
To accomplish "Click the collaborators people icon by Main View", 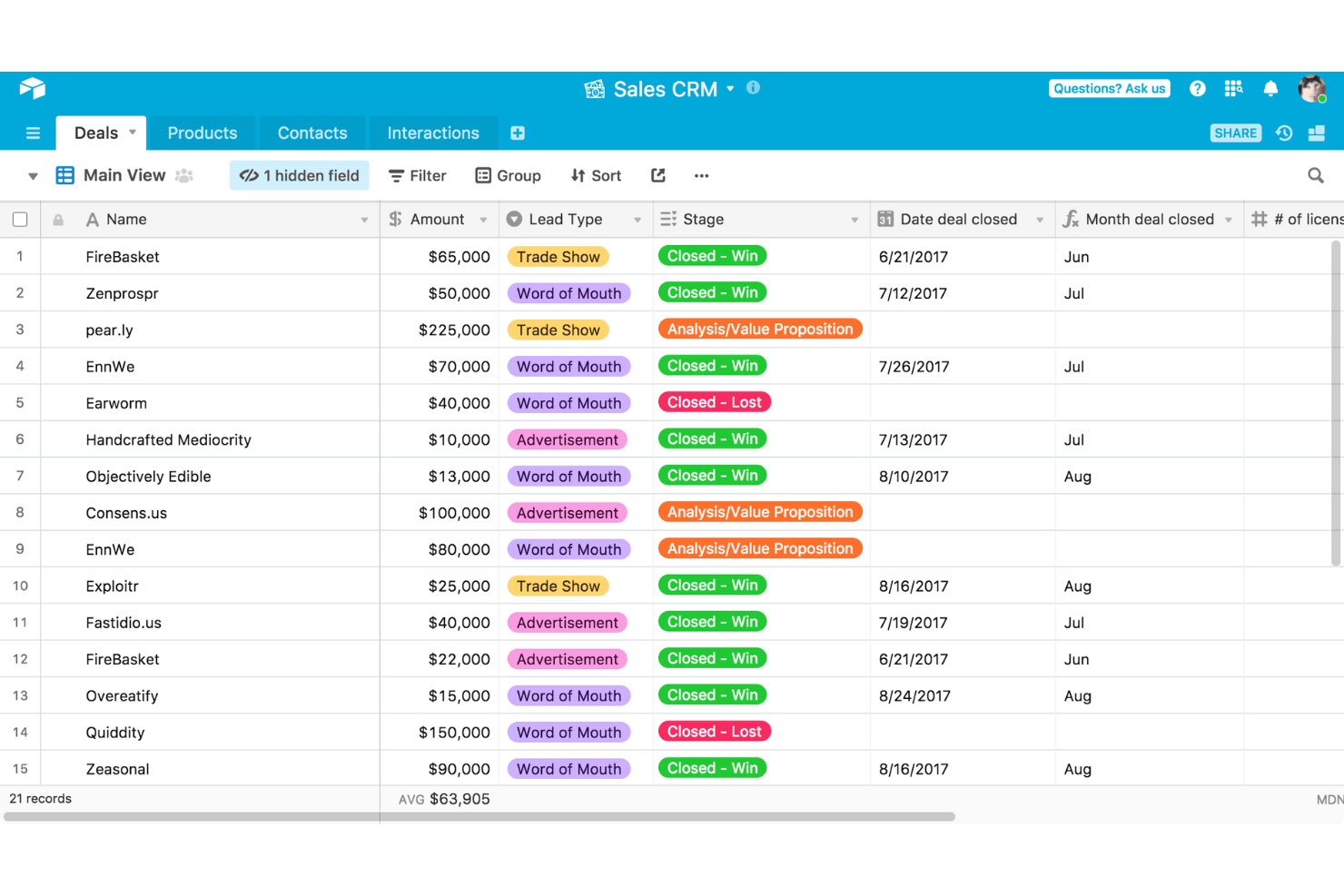I will (184, 175).
